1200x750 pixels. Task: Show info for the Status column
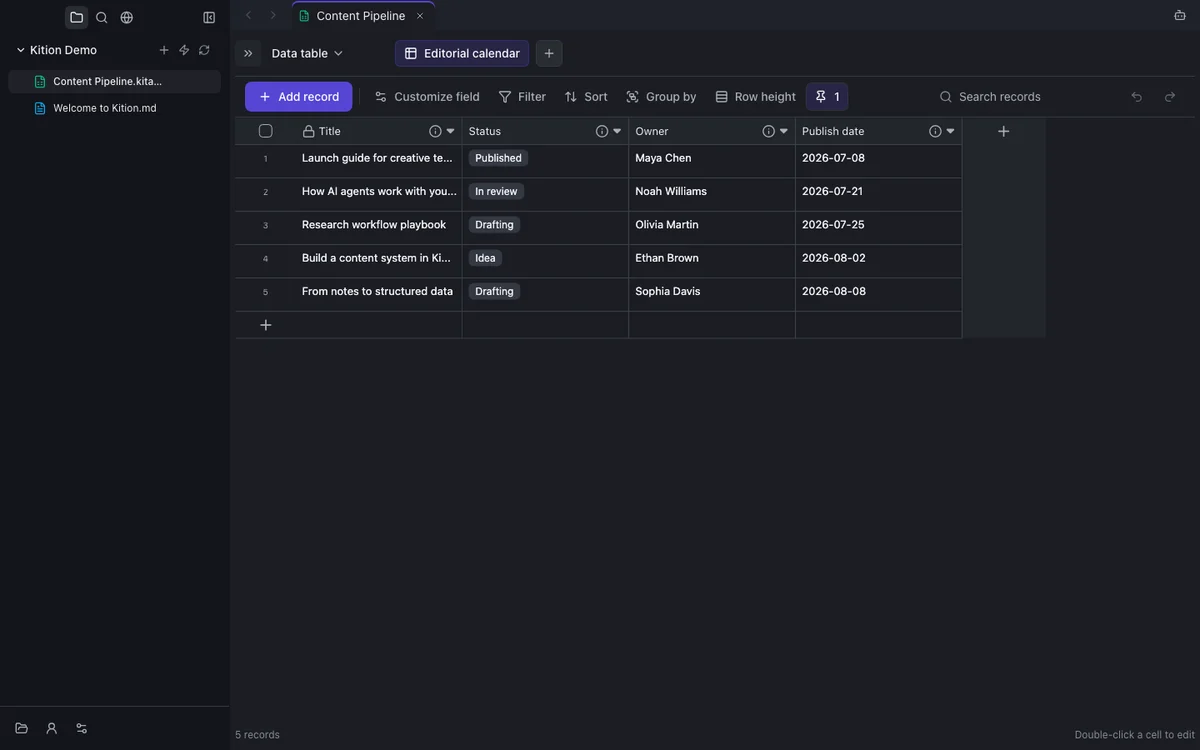(x=602, y=131)
